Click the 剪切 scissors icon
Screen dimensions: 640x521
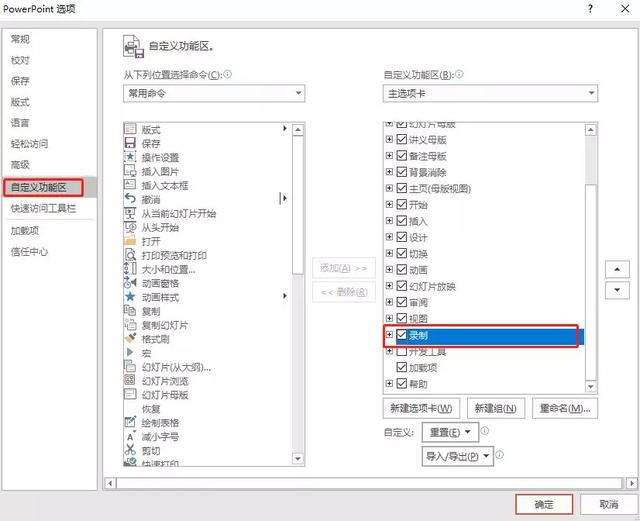[x=130, y=450]
